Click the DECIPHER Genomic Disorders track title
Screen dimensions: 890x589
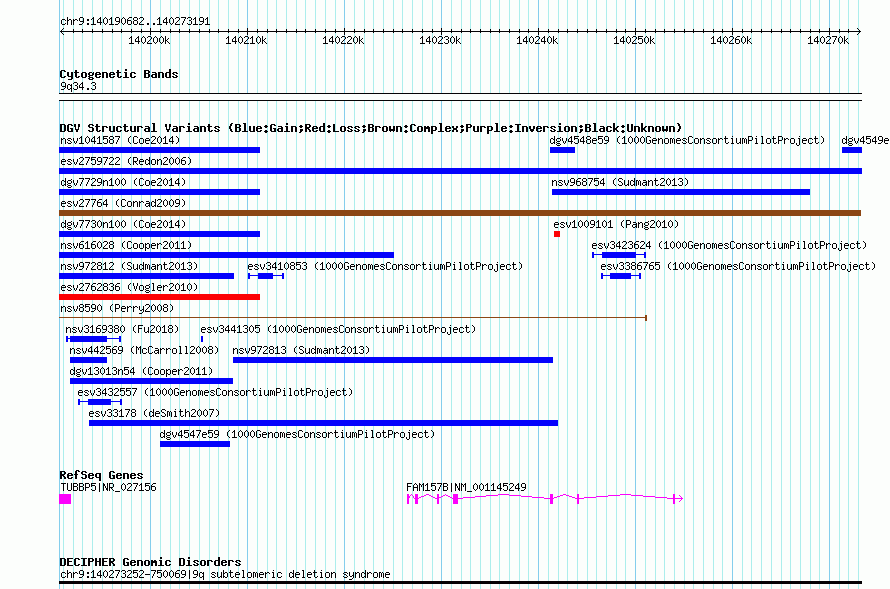[x=150, y=562]
